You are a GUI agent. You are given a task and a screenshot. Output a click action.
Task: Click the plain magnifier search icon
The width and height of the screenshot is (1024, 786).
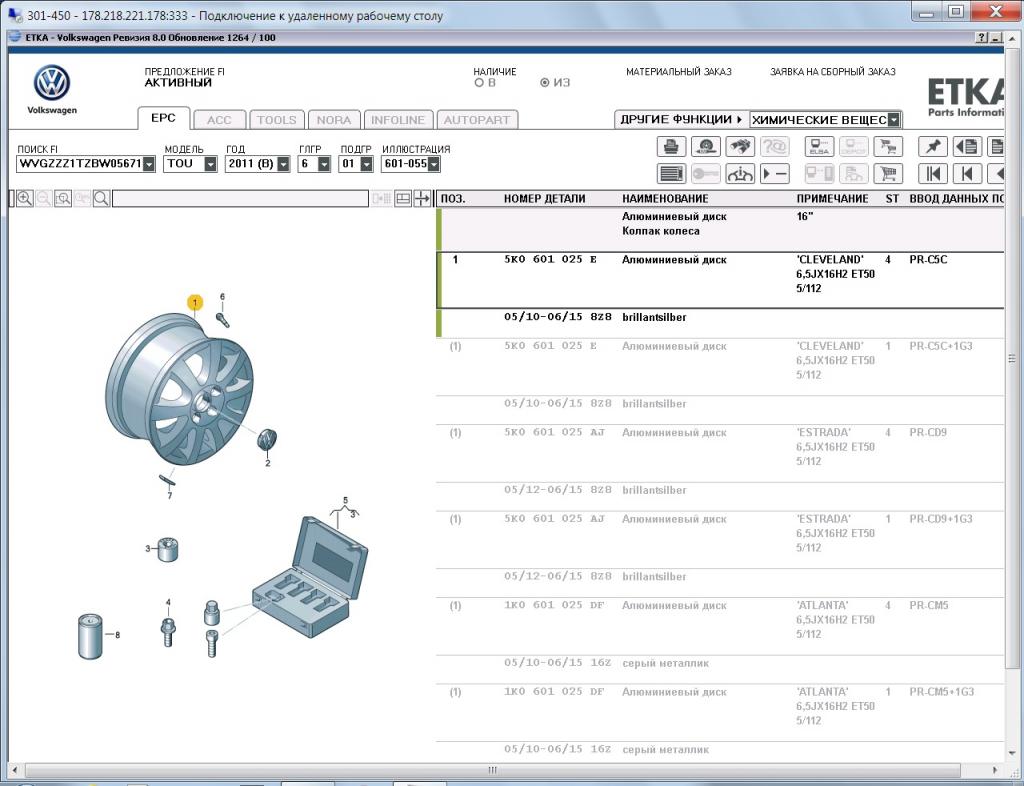pyautogui.click(x=101, y=198)
